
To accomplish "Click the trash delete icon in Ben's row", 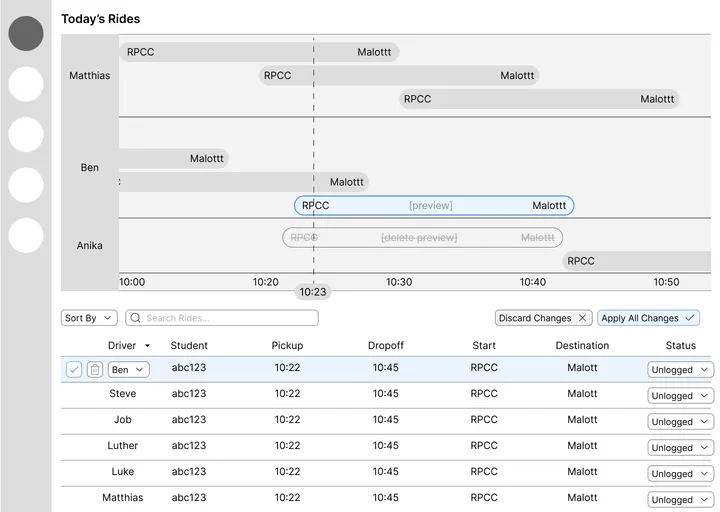I will 95,369.
